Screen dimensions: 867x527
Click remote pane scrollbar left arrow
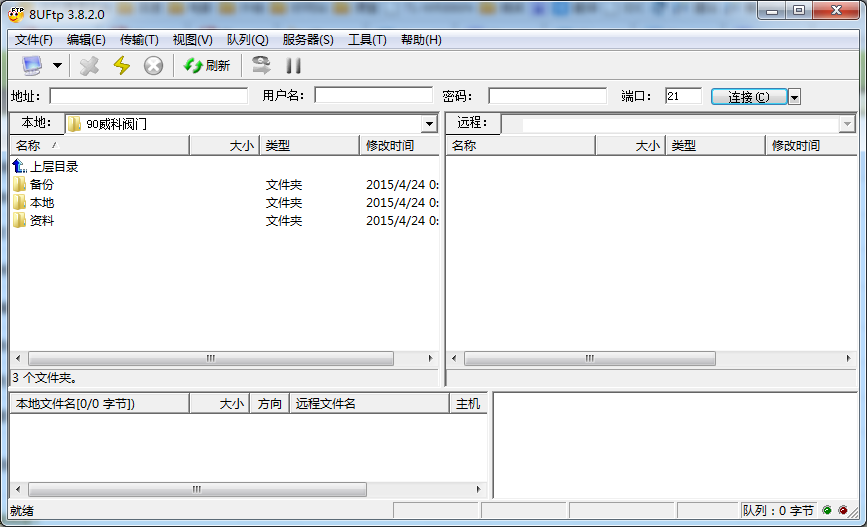tap(454, 358)
